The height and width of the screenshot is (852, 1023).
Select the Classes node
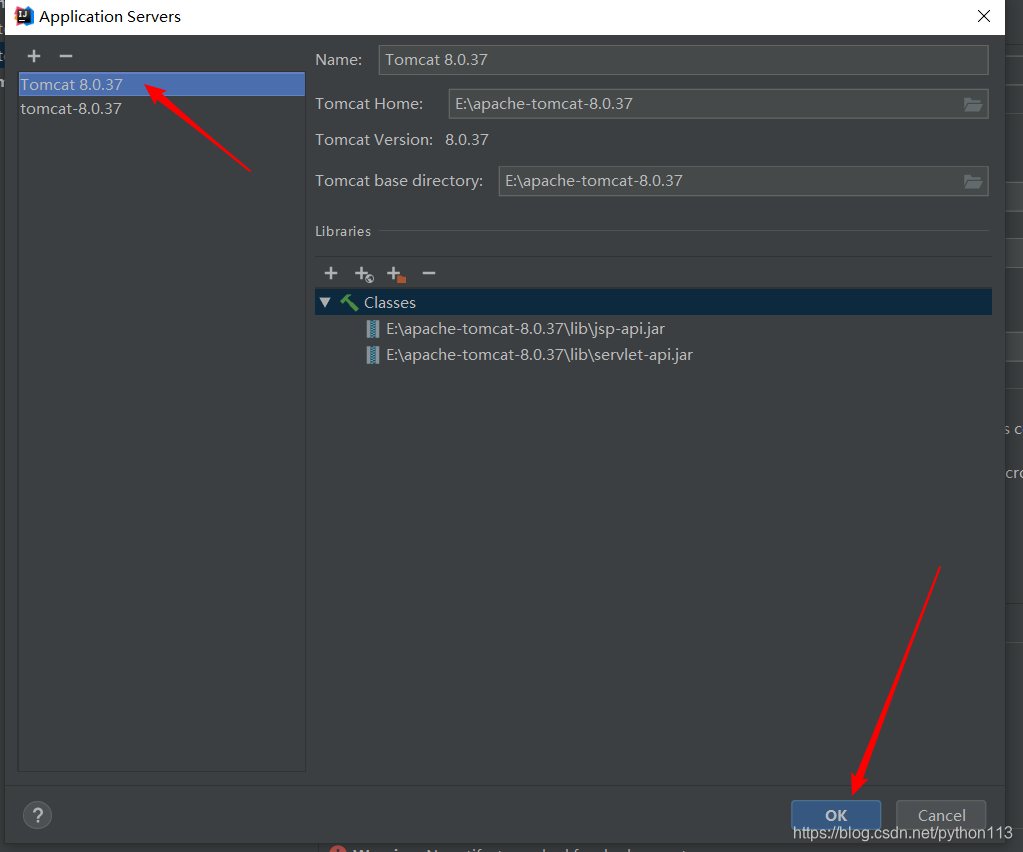[653, 302]
